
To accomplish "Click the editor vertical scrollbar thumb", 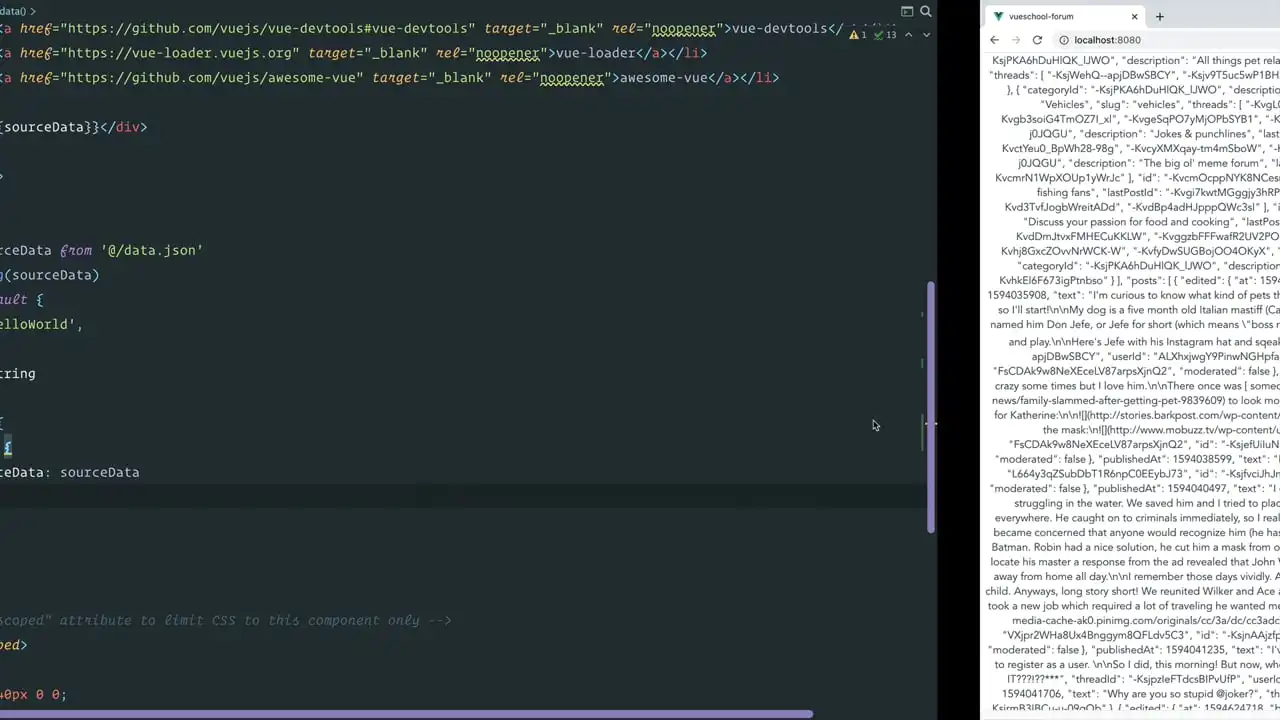I will tap(932, 405).
